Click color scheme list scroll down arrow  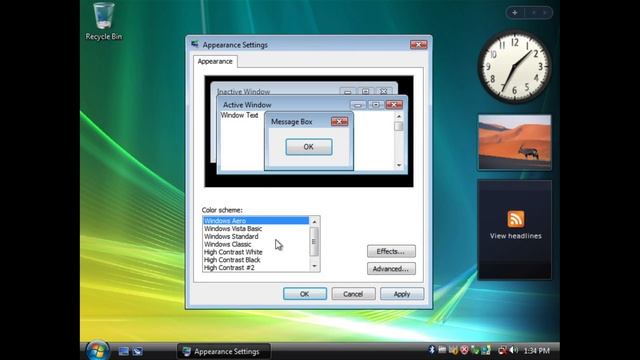pyautogui.click(x=314, y=267)
